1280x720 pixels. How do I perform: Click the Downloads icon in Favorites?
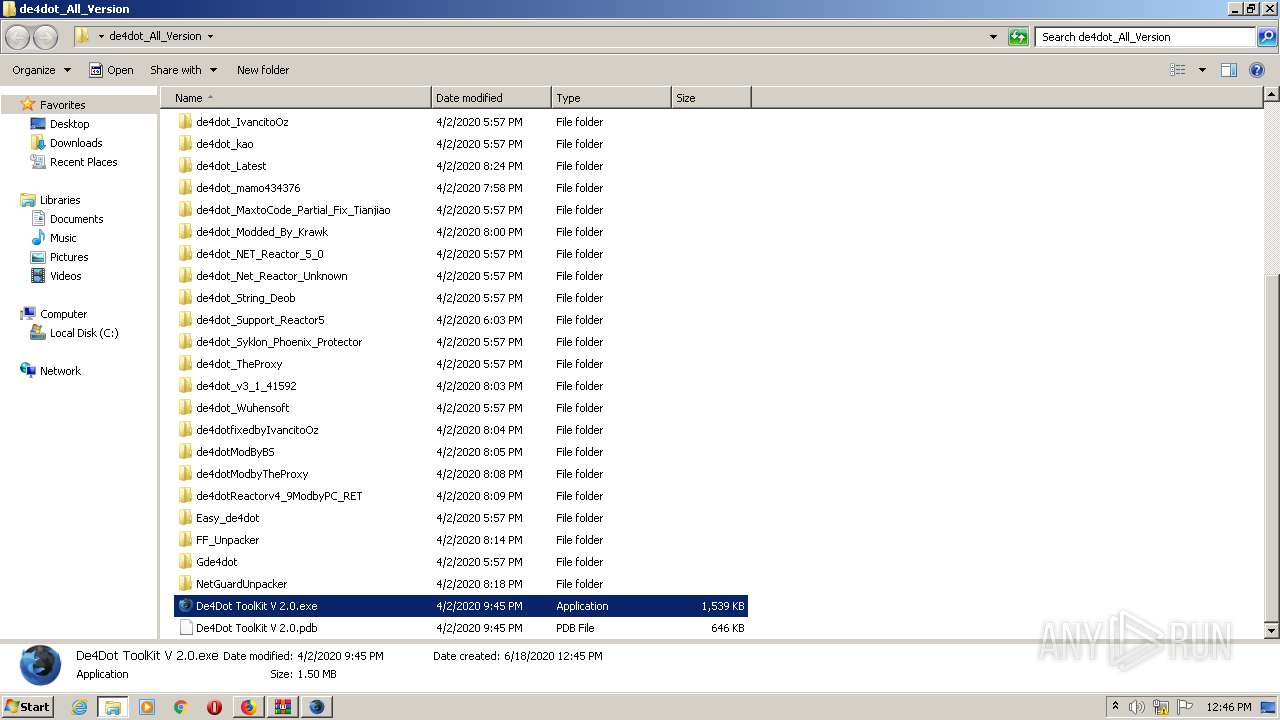pyautogui.click(x=38, y=143)
